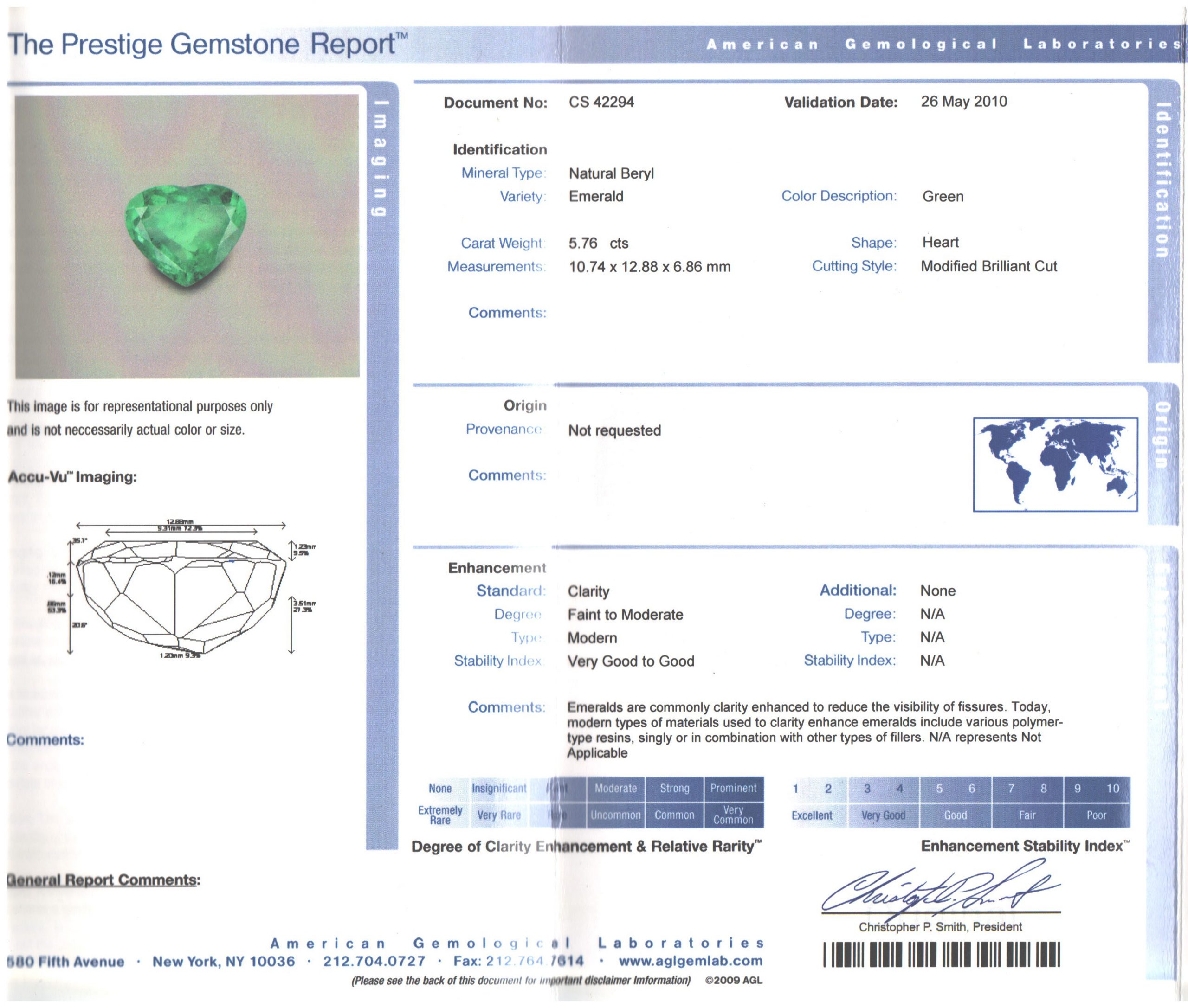Click the Additional enhancement value None
Viewport: 1188px width, 1008px height.
[x=937, y=591]
